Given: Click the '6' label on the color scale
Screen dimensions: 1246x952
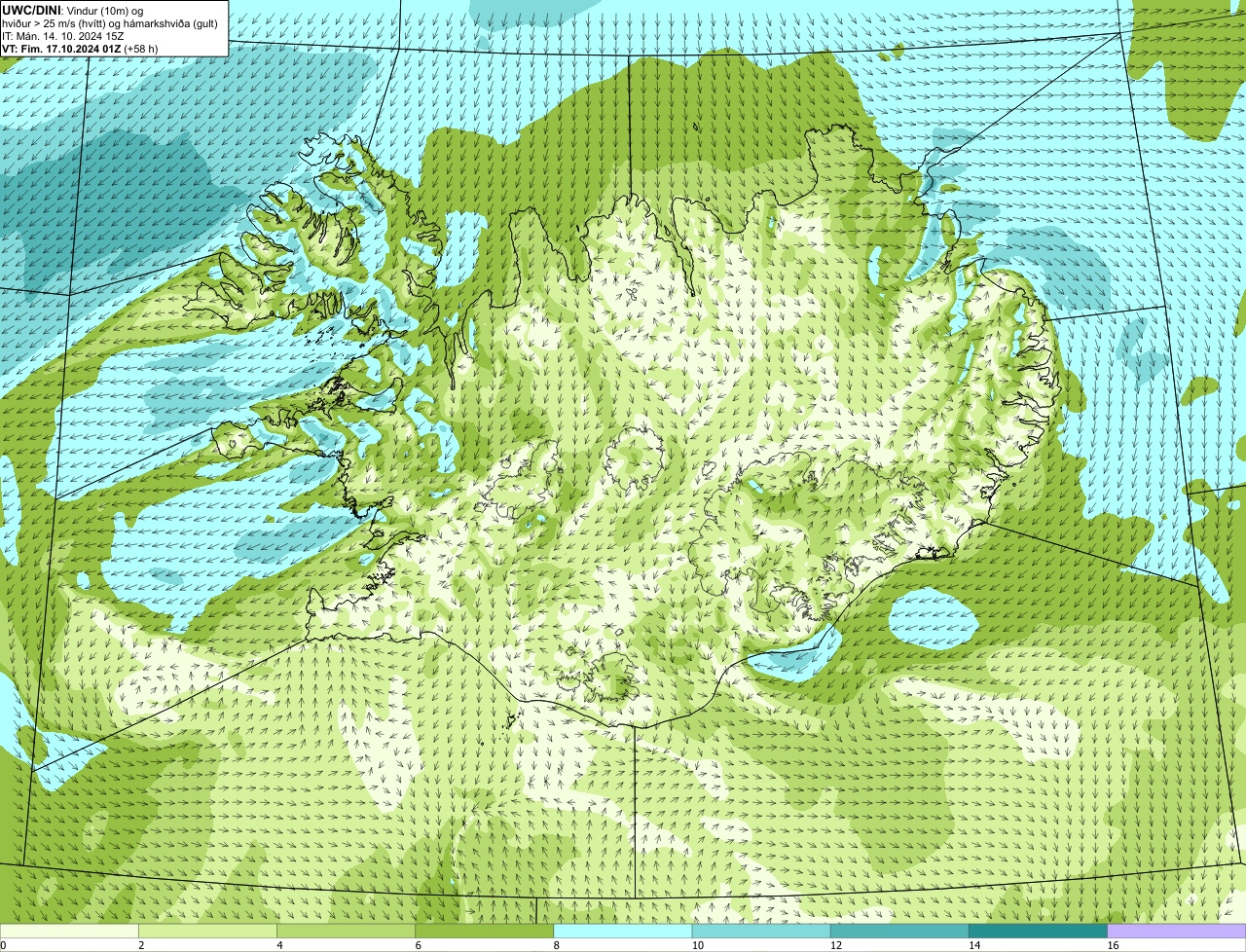Looking at the screenshot, I should 419,945.
